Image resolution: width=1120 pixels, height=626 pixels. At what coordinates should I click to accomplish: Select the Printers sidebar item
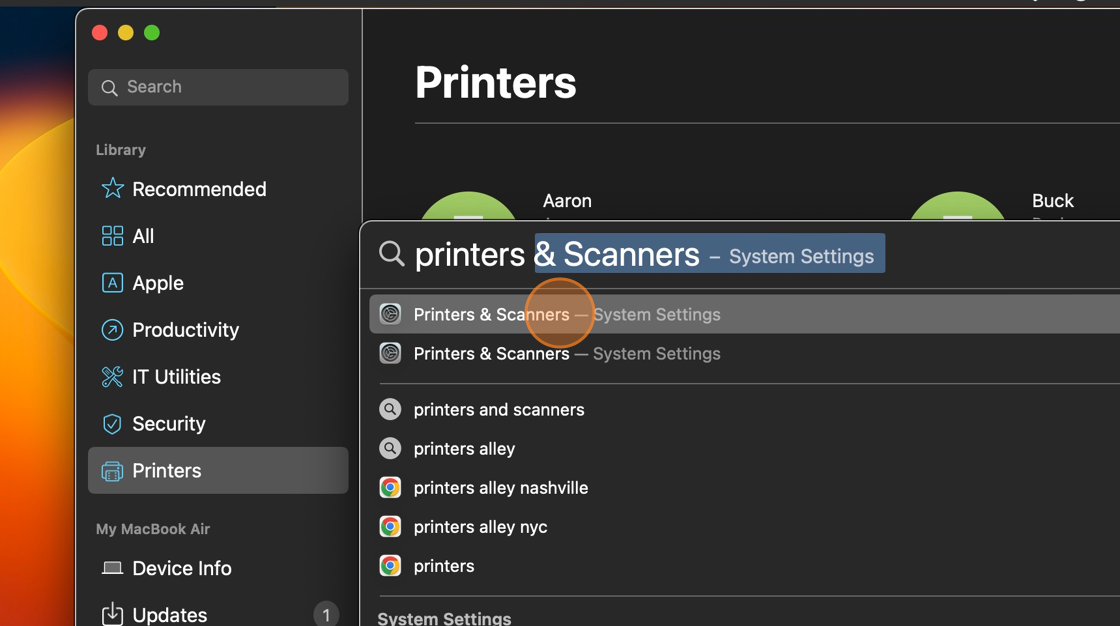coord(218,470)
